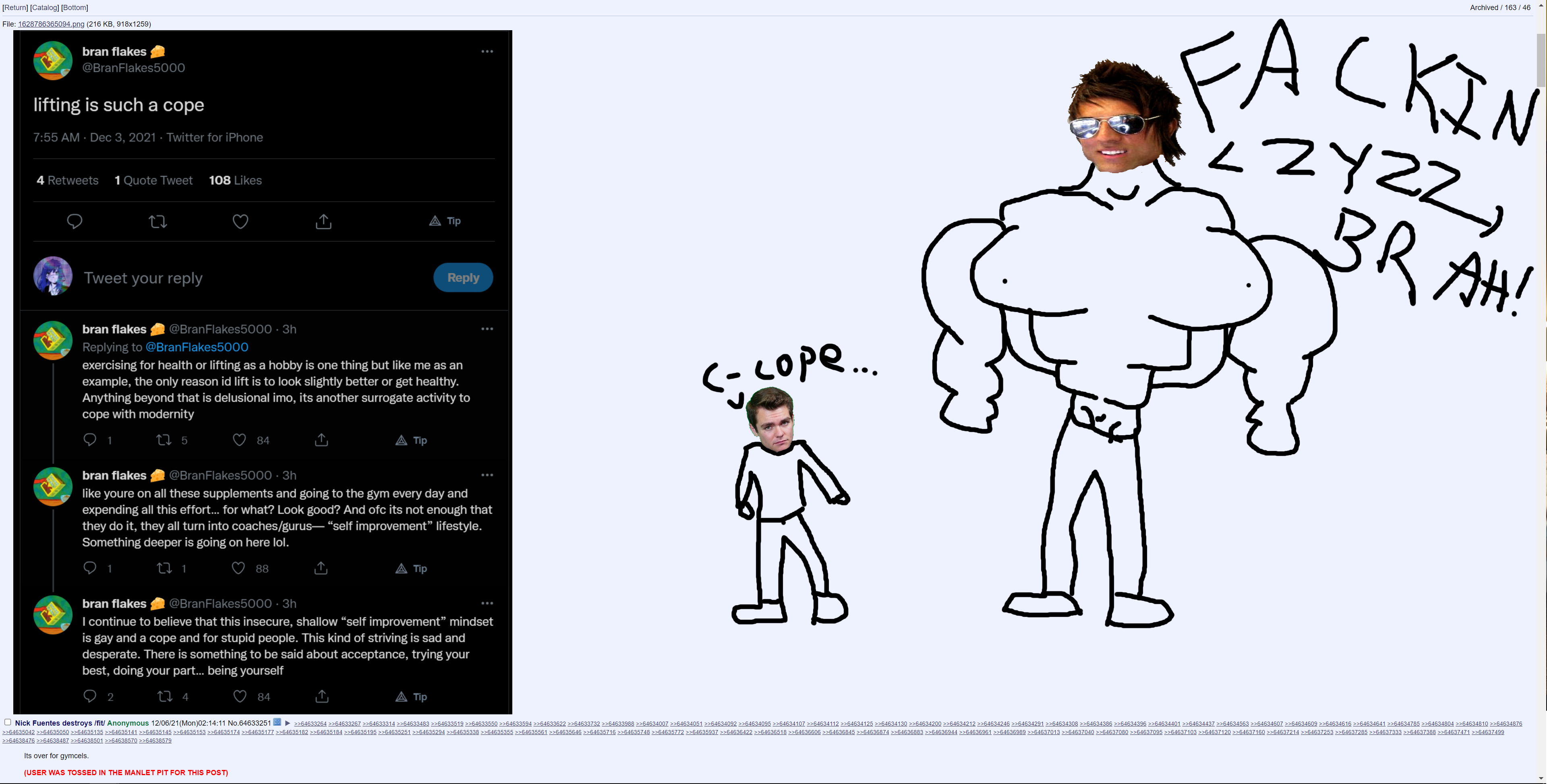Click the Return link

(15, 8)
